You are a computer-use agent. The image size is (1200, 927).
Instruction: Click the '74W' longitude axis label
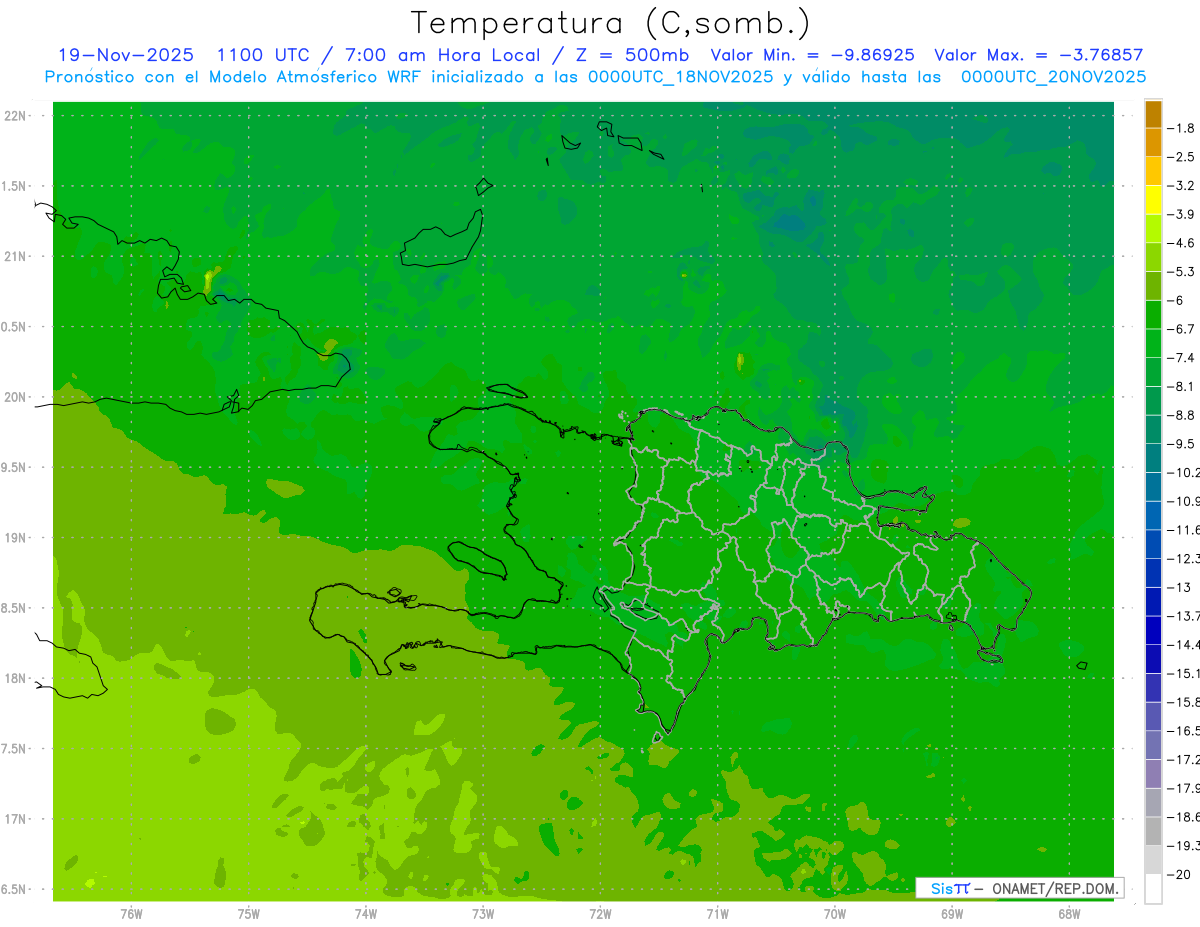(366, 913)
